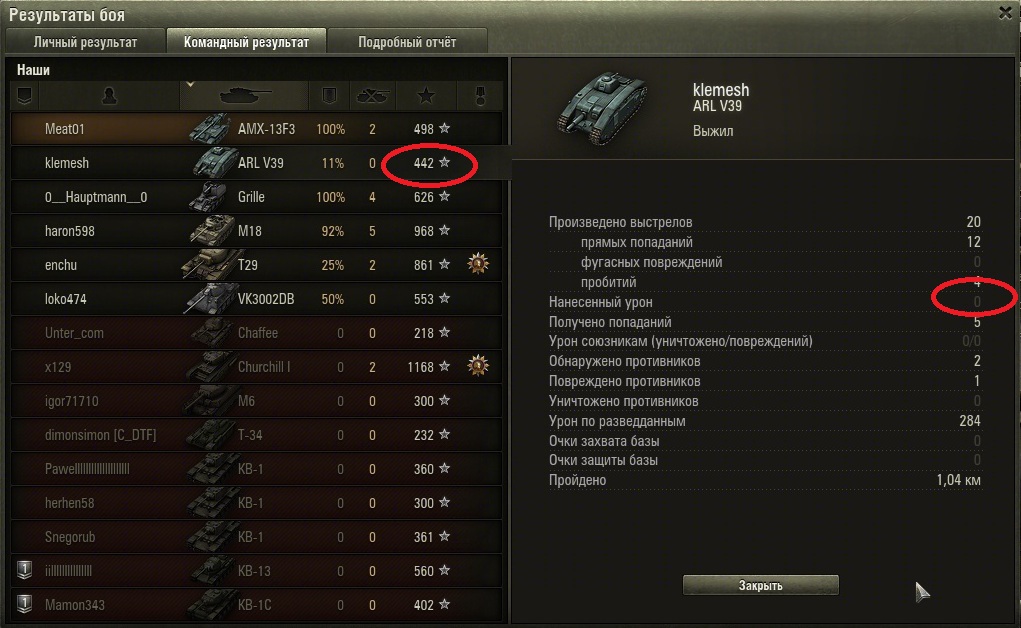Select the Командный результат tab
The height and width of the screenshot is (628, 1021).
click(246, 41)
